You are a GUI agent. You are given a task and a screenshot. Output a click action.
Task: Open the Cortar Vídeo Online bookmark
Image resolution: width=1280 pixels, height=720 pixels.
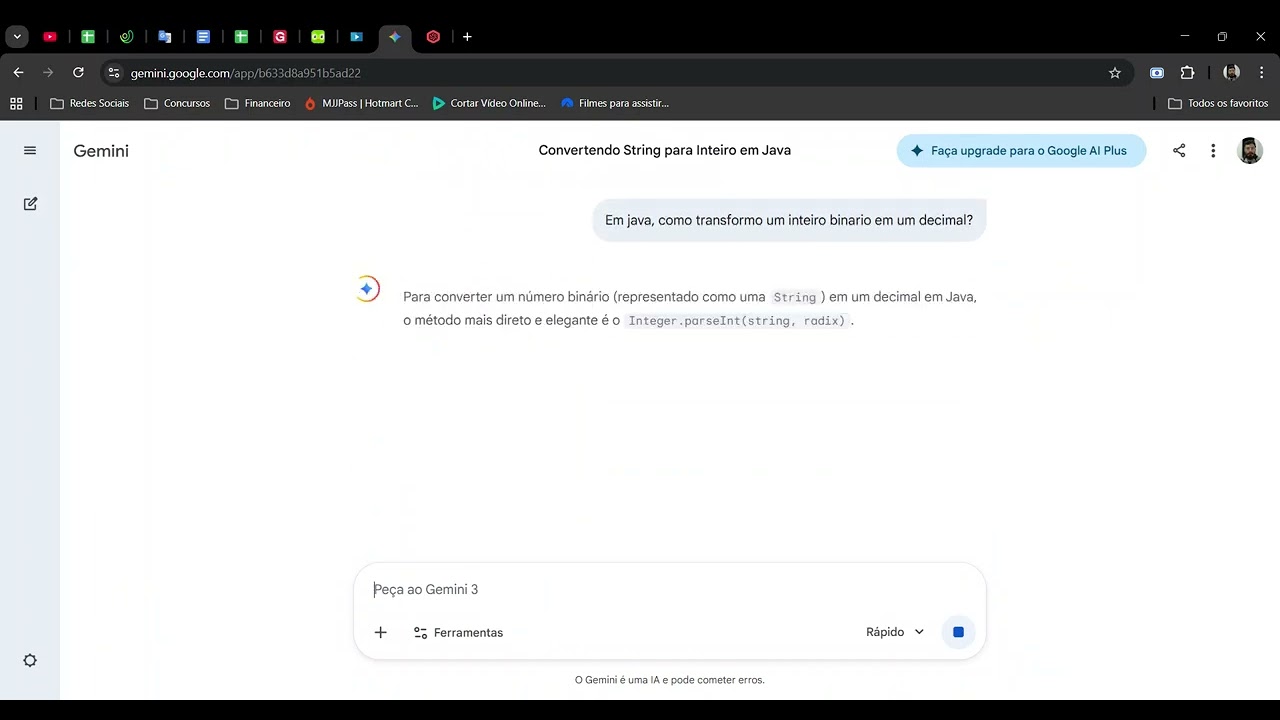click(x=489, y=103)
